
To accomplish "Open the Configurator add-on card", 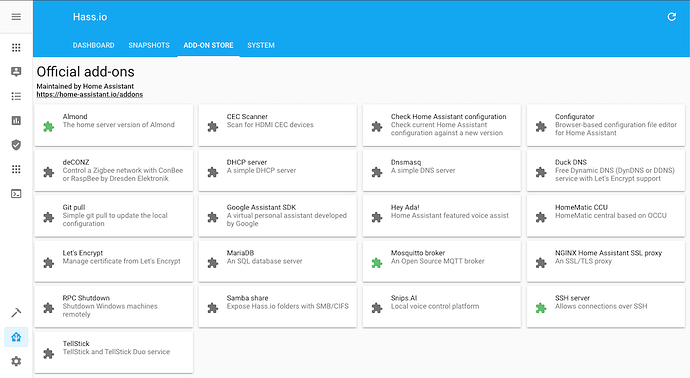I will pos(606,125).
